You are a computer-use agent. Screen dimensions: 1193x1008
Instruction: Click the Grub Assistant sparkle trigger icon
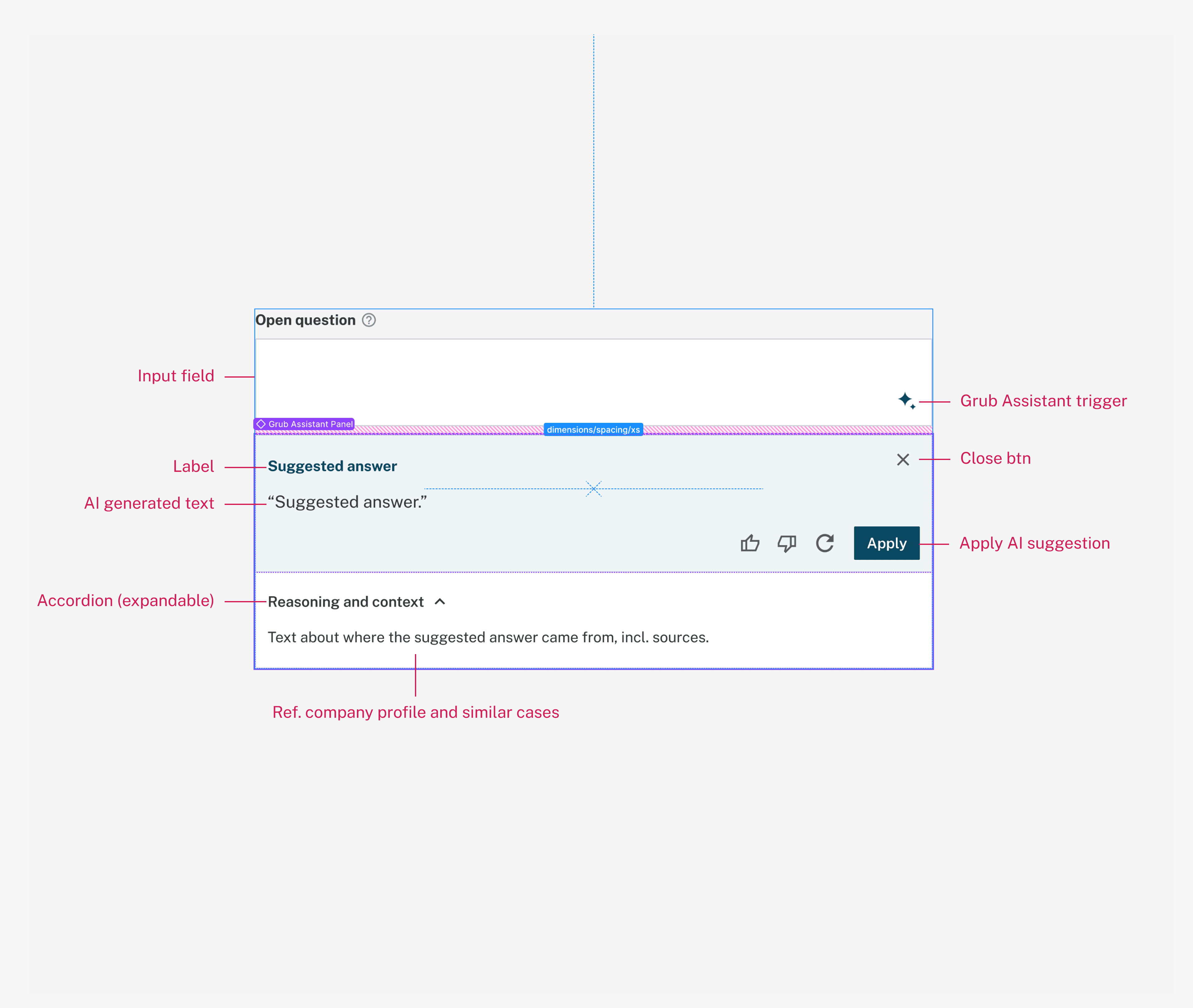[906, 400]
